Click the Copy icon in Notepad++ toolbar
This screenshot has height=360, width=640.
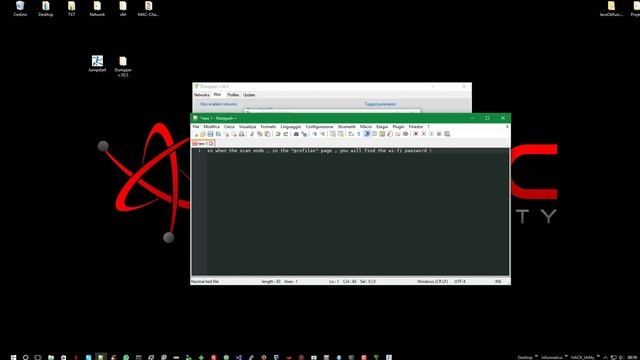pyautogui.click(x=260, y=134)
